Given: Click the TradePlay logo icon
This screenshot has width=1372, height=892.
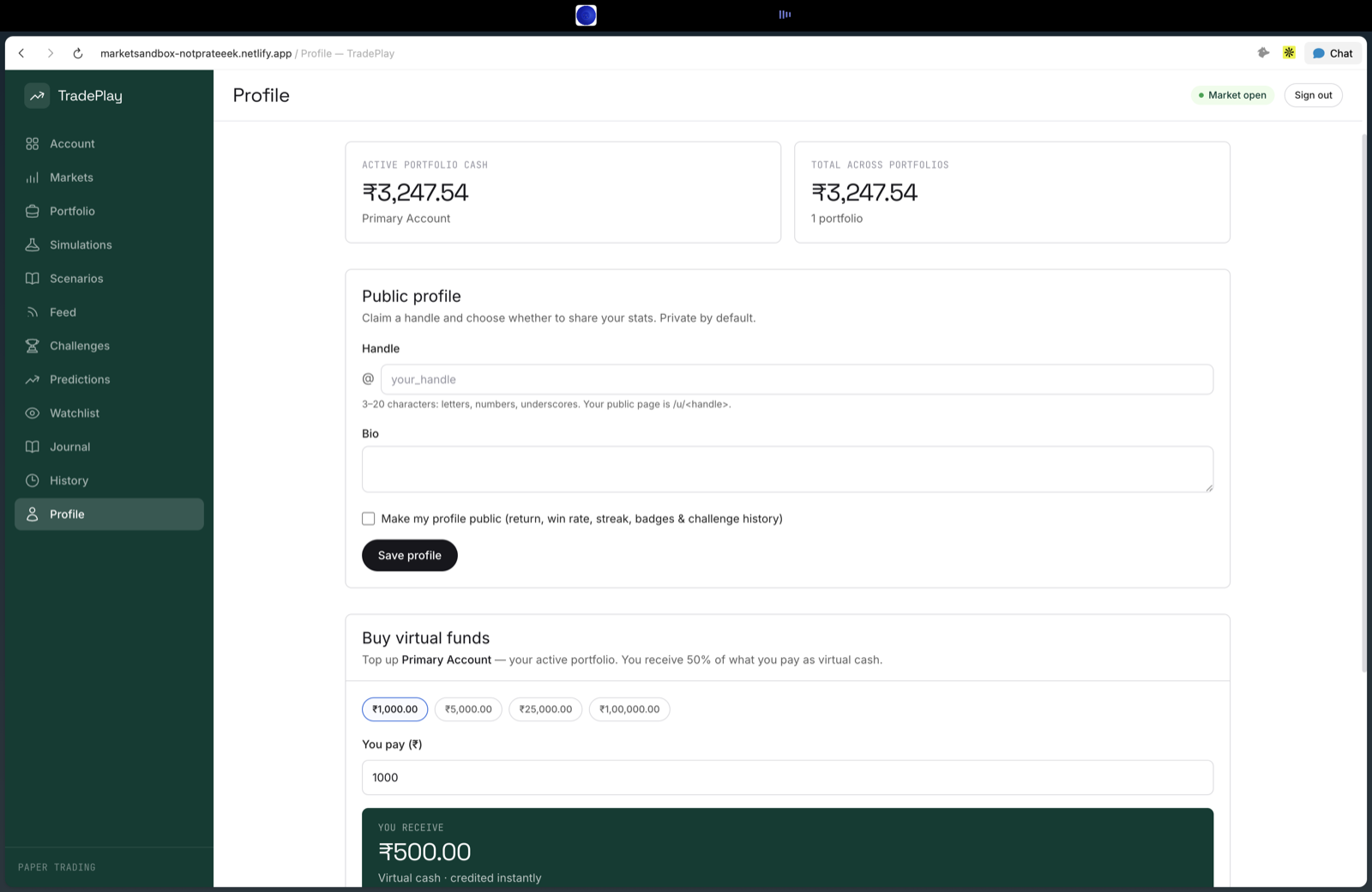Looking at the screenshot, I should pyautogui.click(x=37, y=96).
